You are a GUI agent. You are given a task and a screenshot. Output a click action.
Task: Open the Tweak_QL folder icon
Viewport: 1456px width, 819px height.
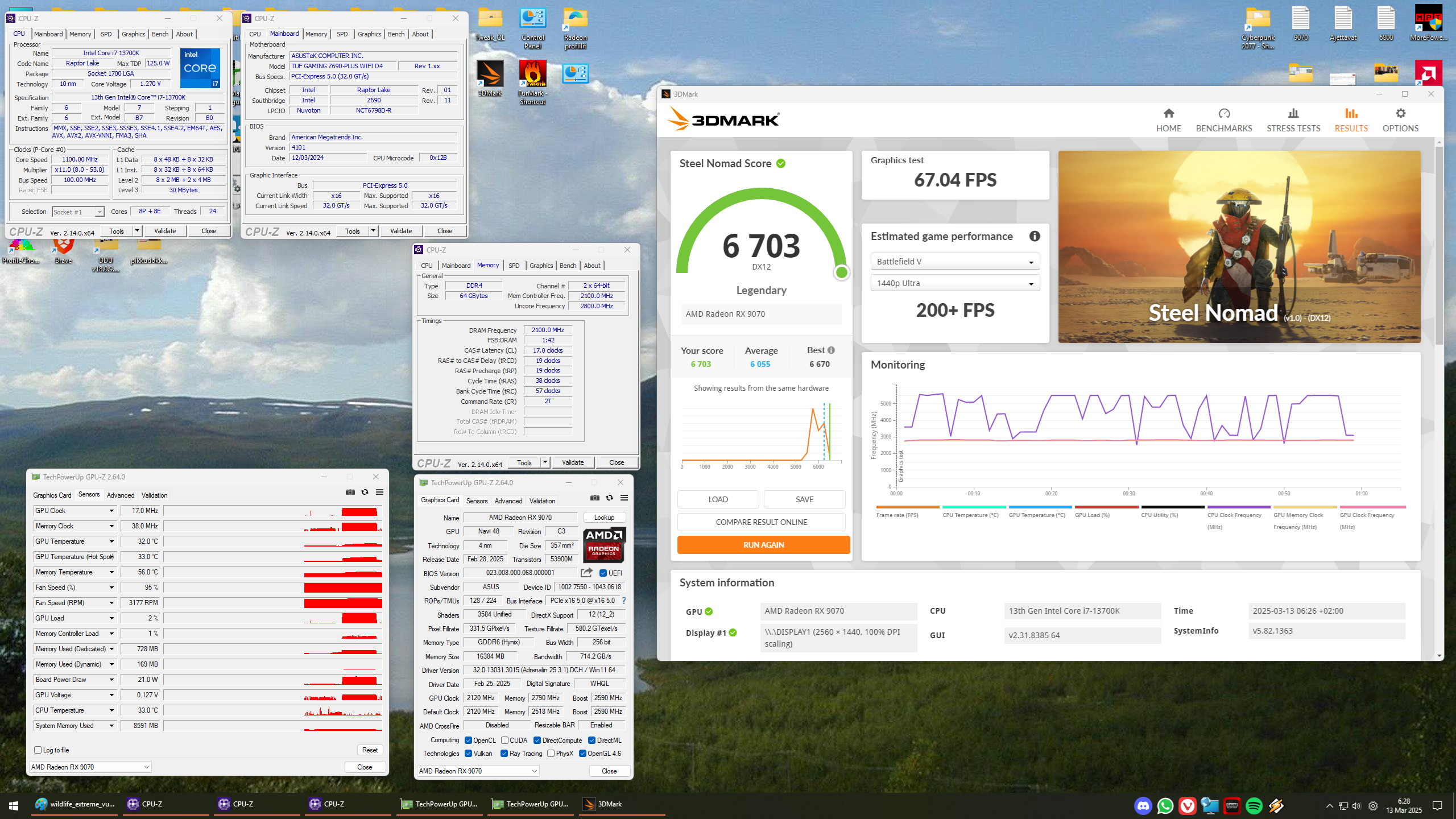490,24
